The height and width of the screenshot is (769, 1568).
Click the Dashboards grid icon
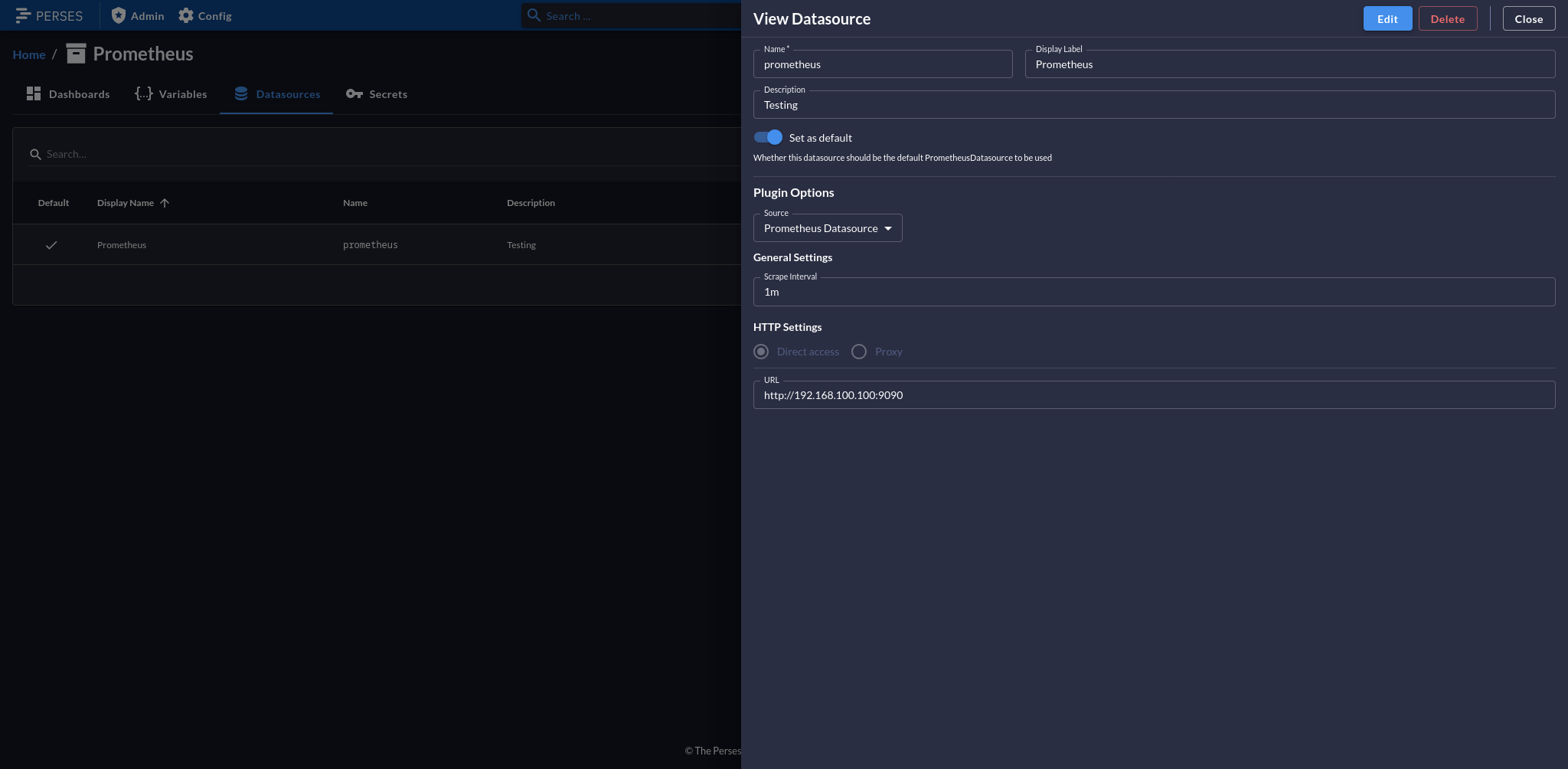[x=34, y=93]
